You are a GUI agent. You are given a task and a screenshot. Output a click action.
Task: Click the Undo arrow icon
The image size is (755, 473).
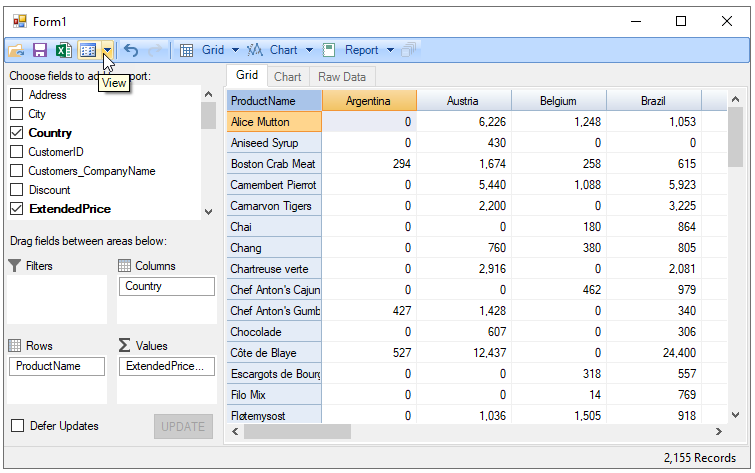pos(131,50)
